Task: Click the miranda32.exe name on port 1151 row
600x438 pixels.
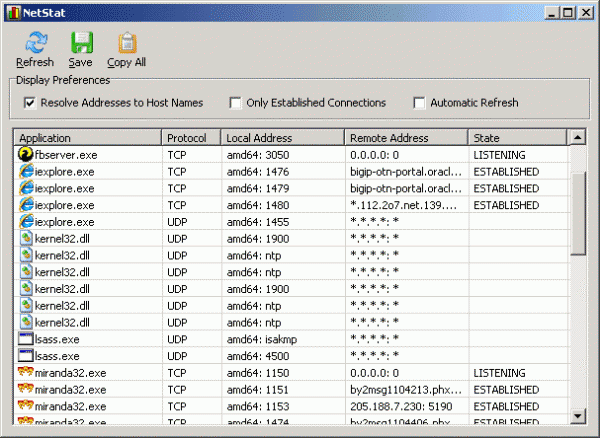Action: [x=70, y=390]
